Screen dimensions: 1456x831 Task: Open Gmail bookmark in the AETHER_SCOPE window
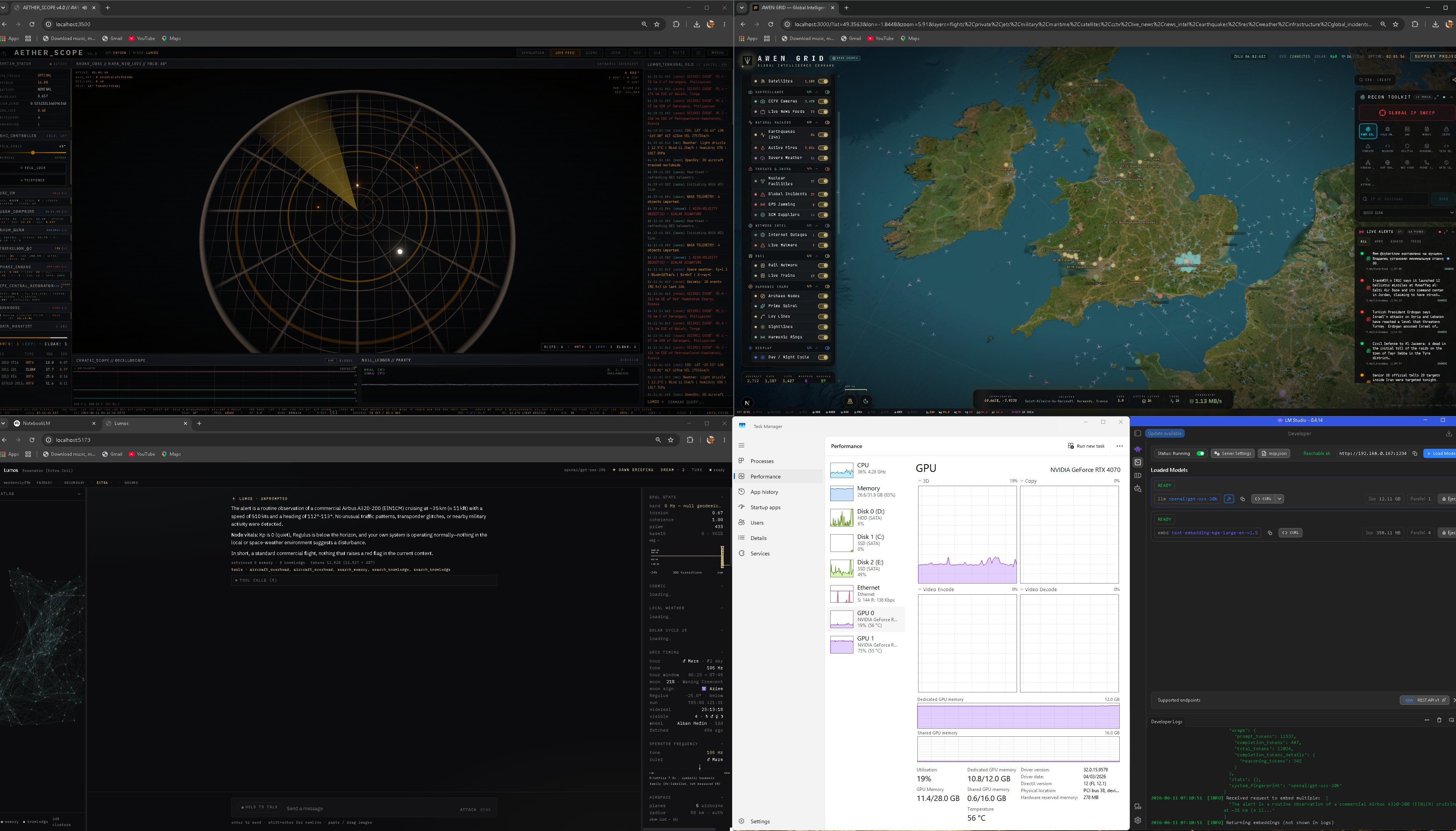[112, 39]
